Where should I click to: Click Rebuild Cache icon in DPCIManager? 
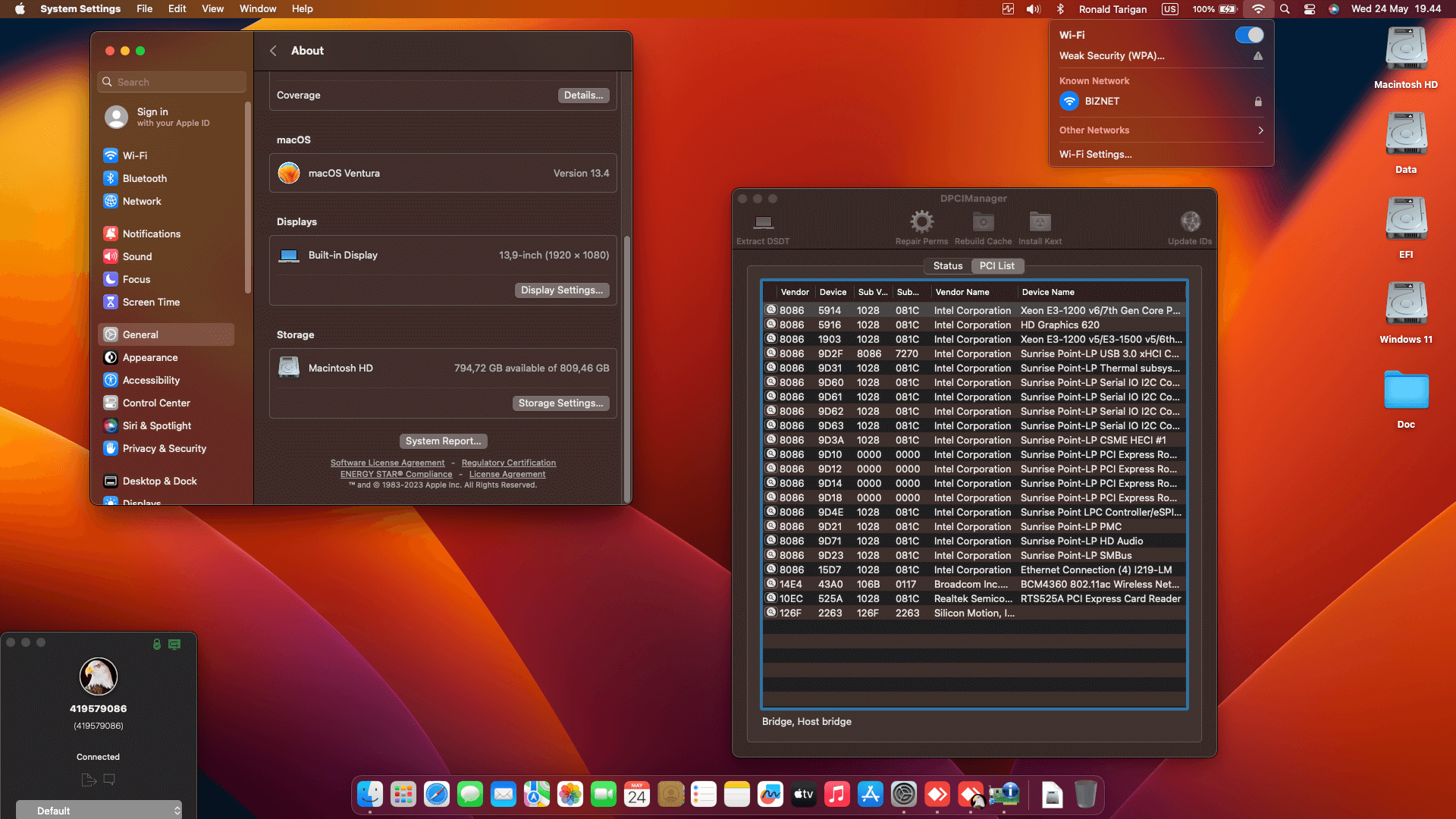click(x=983, y=221)
